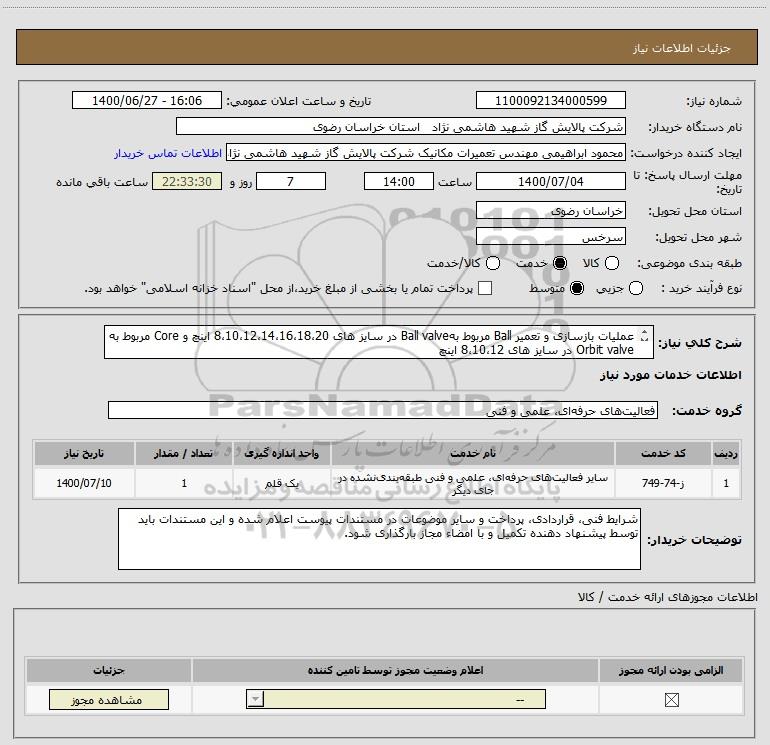Image resolution: width=770 pixels, height=745 pixels.
Task: Click the announcement date field 1400/06/27
Action: point(147,100)
